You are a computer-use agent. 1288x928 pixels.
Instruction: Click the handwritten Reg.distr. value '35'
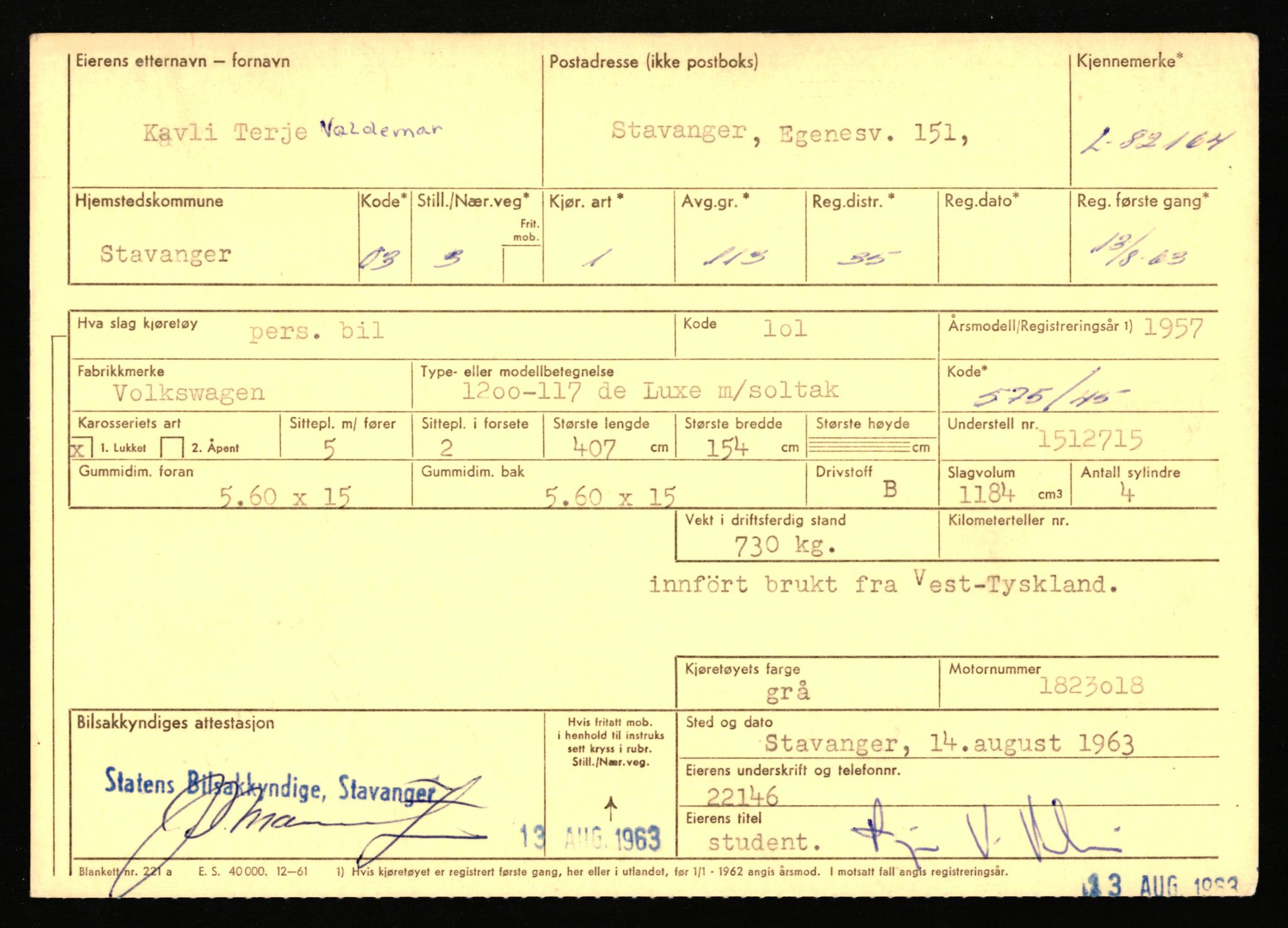point(869,258)
